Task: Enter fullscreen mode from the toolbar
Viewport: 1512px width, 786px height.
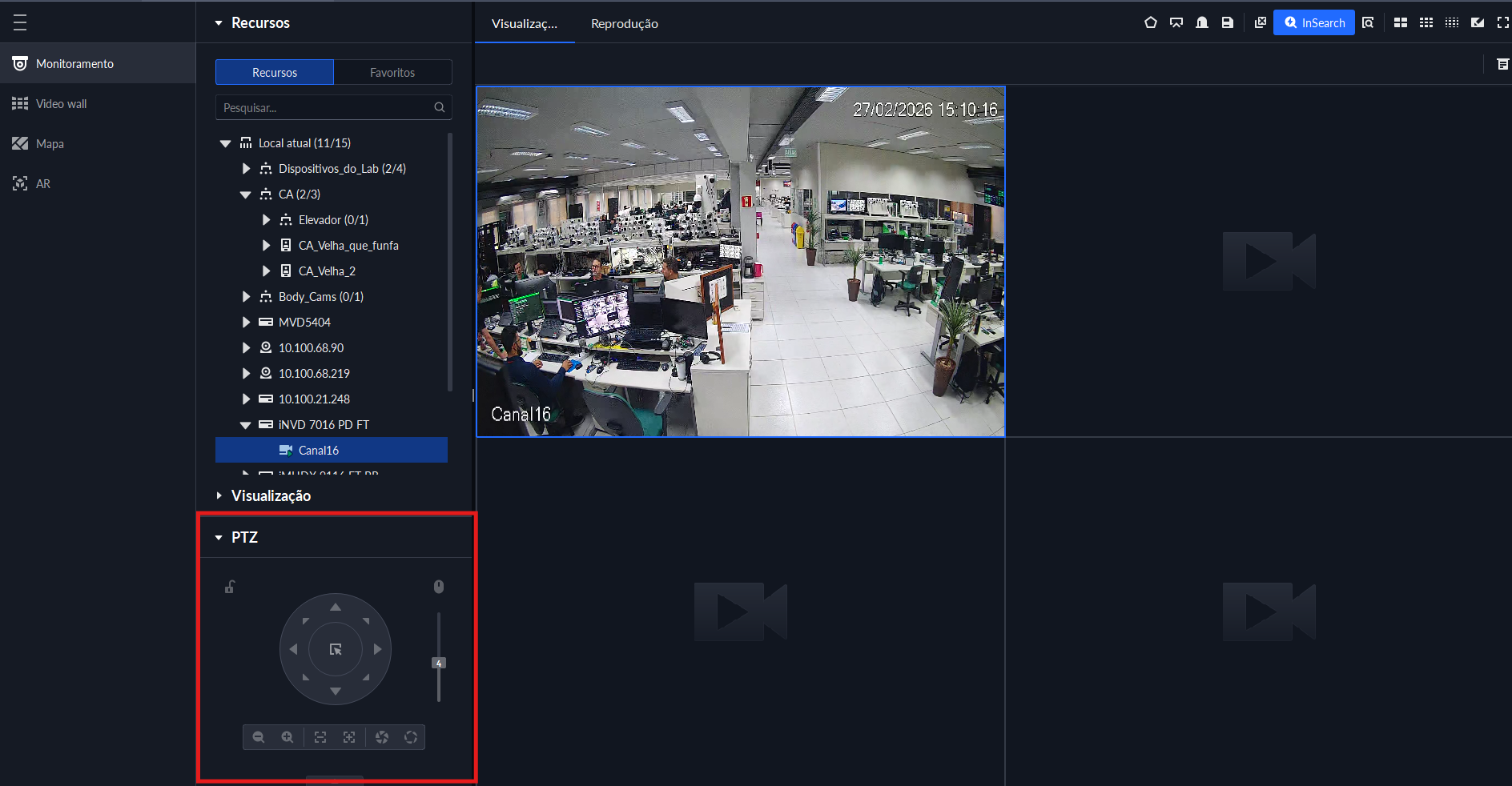Action: [1502, 23]
